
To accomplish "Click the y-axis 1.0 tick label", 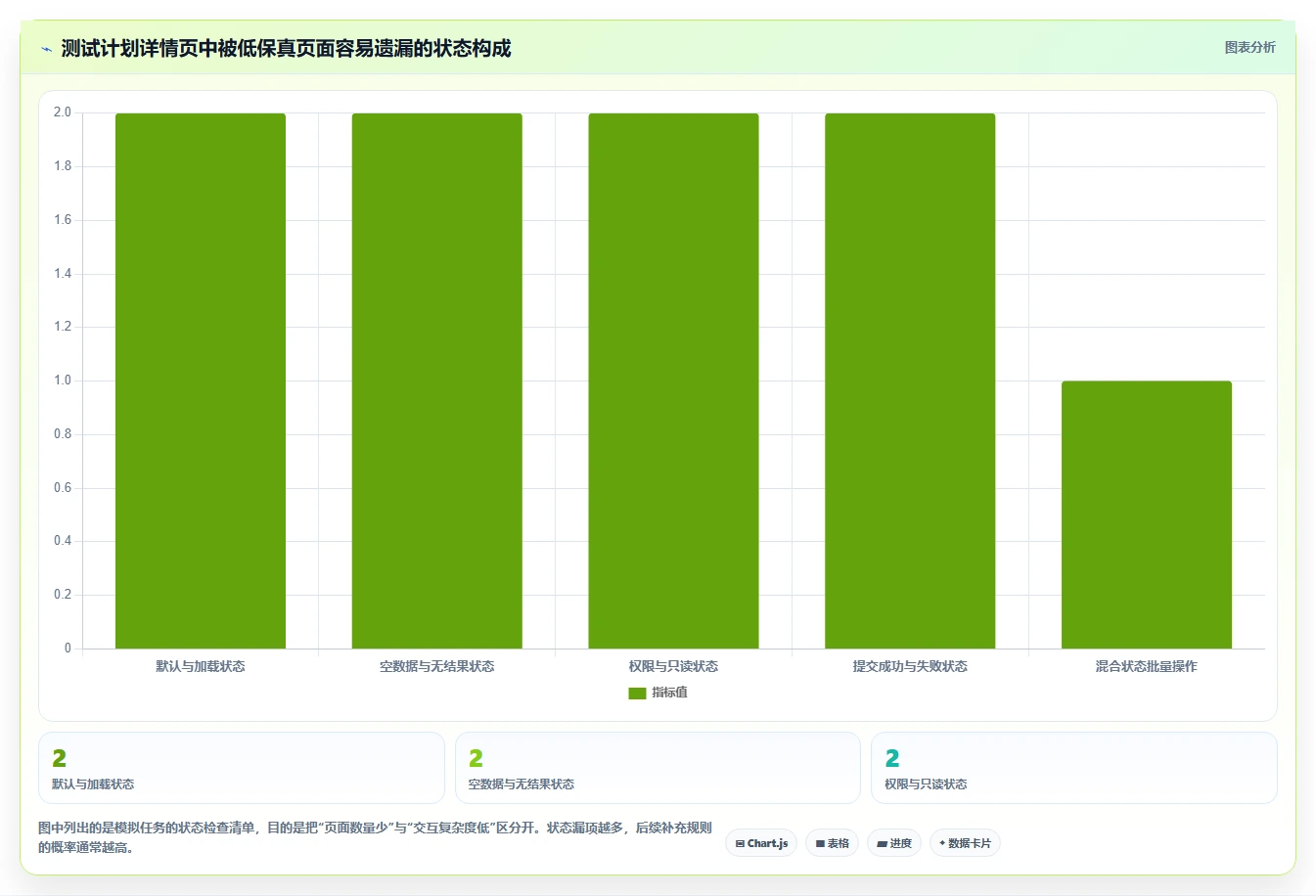I will click(x=63, y=381).
